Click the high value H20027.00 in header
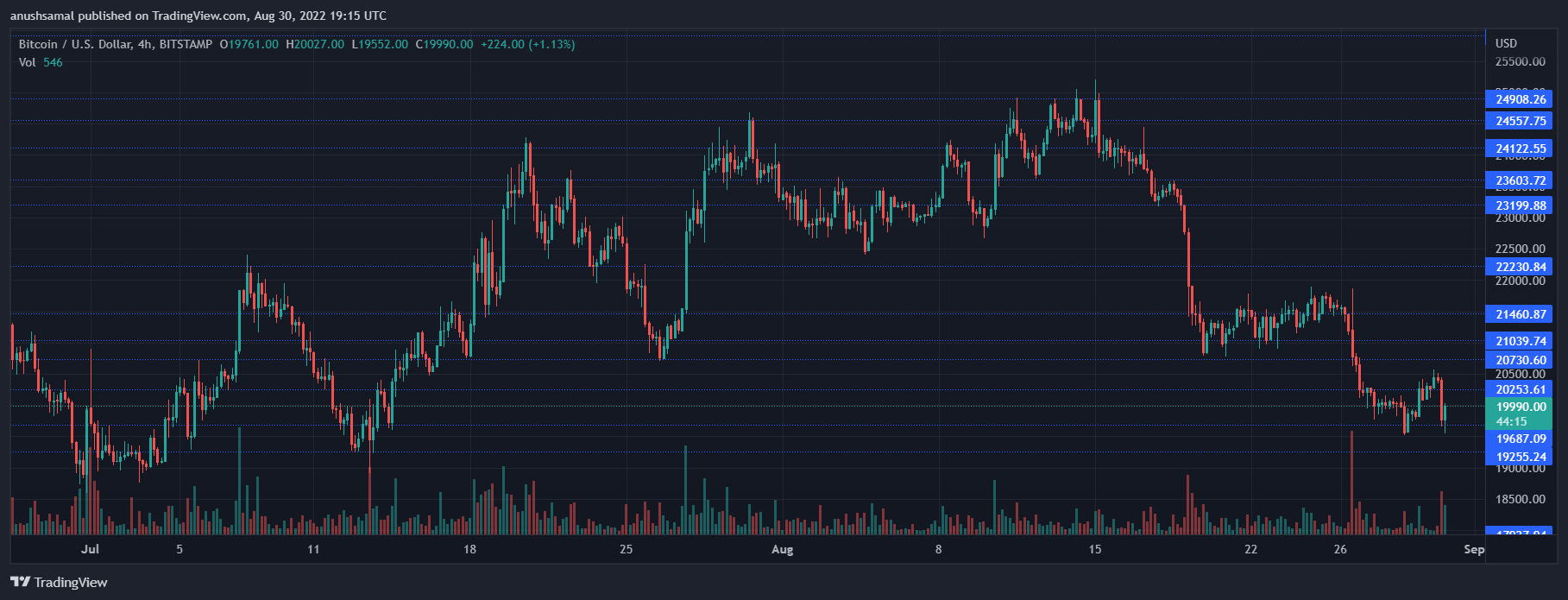The height and width of the screenshot is (600, 1568). point(315,44)
